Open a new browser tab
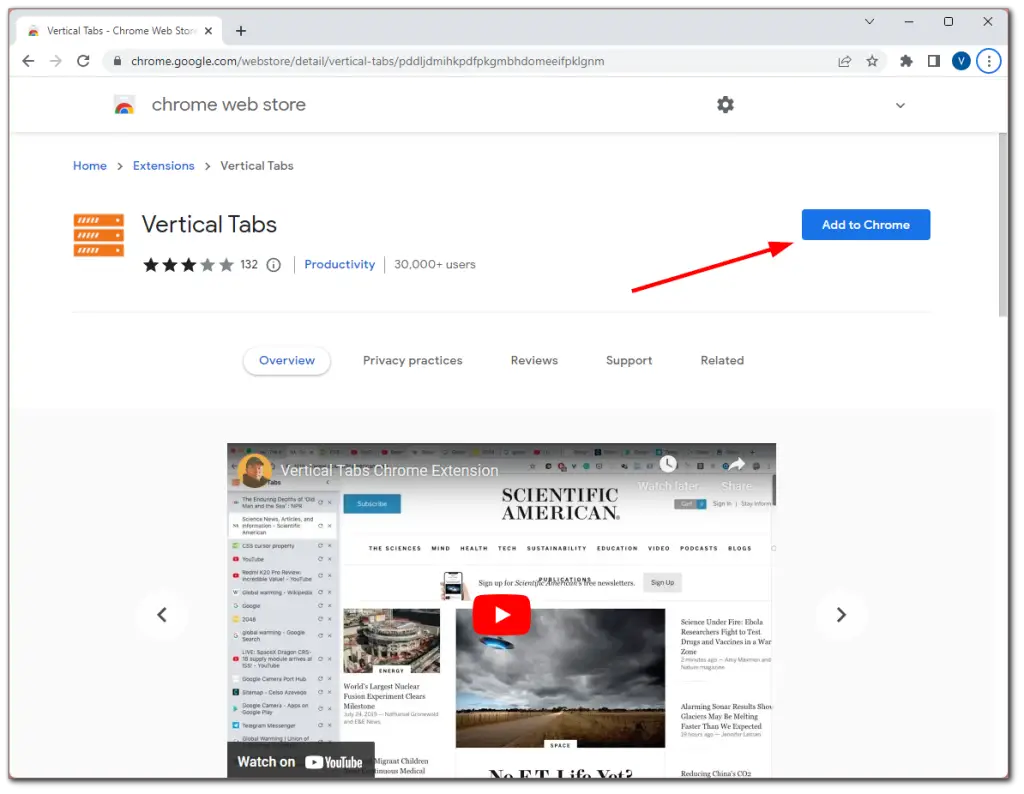This screenshot has height=794, width=1024. point(240,30)
